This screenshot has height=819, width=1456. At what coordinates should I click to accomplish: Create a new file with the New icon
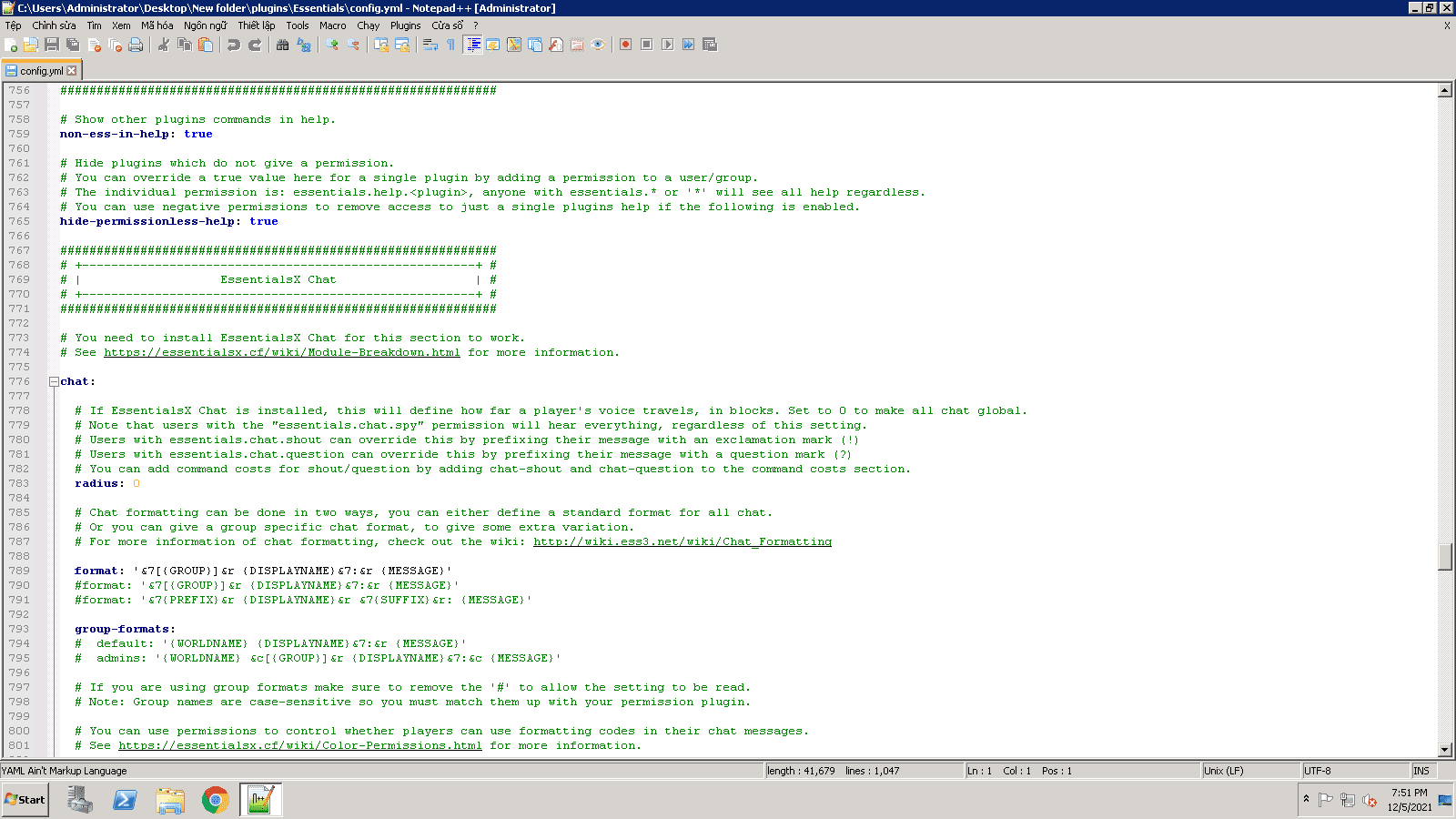(x=11, y=45)
